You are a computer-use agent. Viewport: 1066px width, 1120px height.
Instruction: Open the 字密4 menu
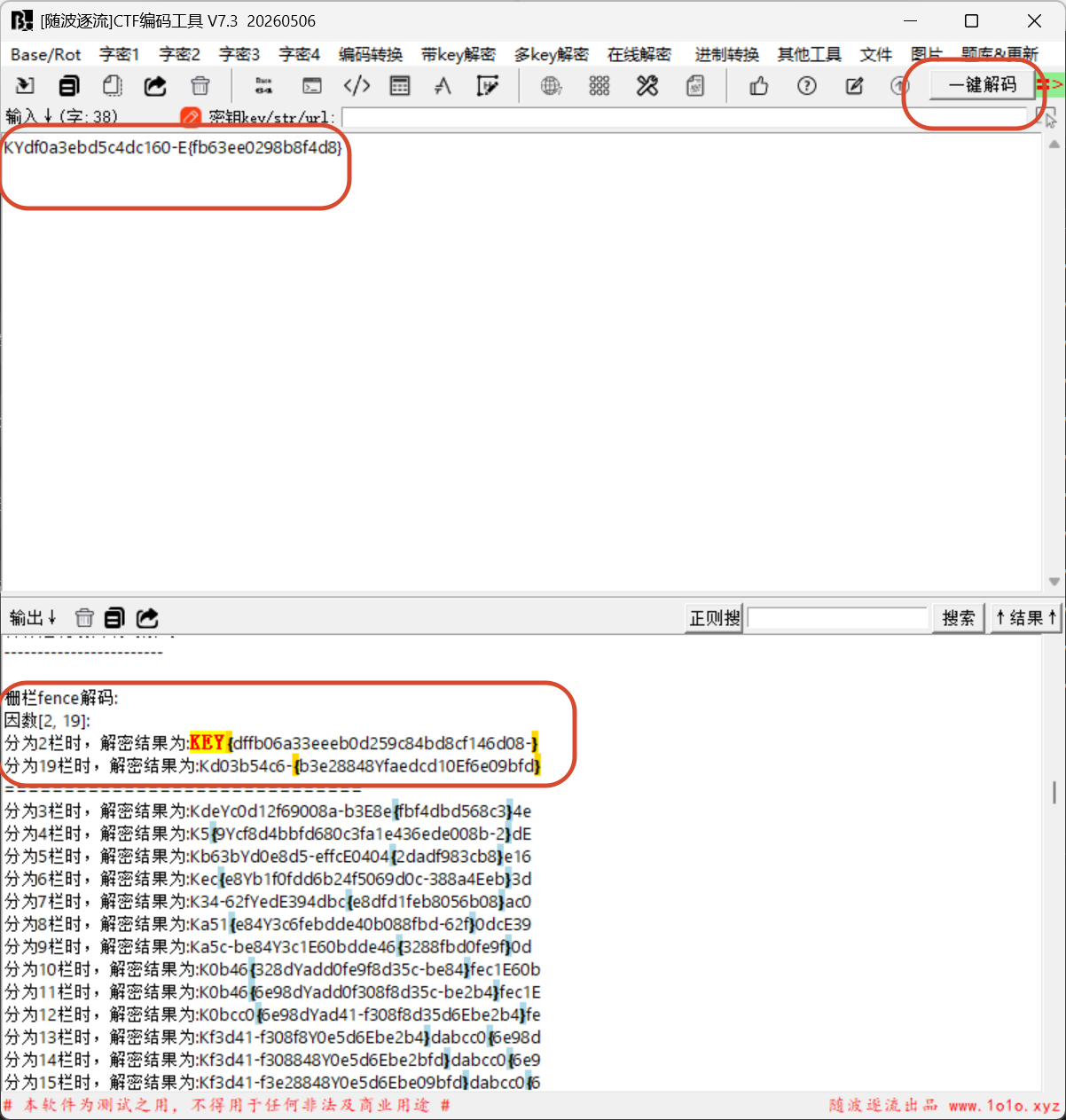(300, 55)
